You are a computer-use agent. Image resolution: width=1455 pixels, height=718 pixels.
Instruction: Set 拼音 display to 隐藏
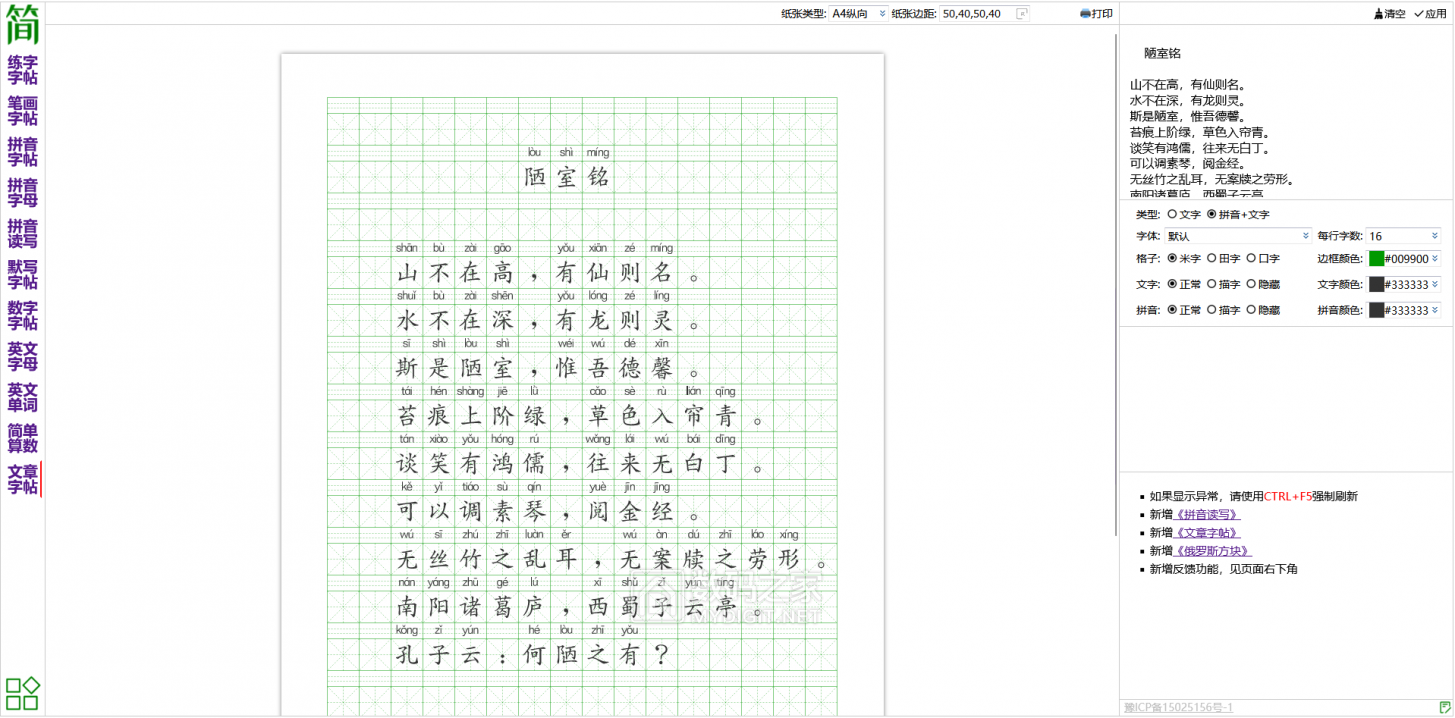pos(1252,310)
